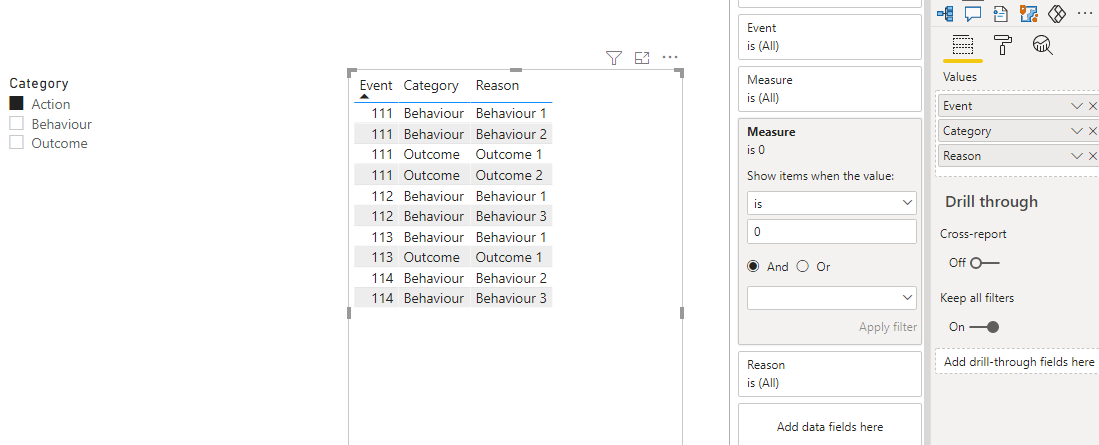Select the Or radio button
The height and width of the screenshot is (445, 1099).
coord(803,266)
